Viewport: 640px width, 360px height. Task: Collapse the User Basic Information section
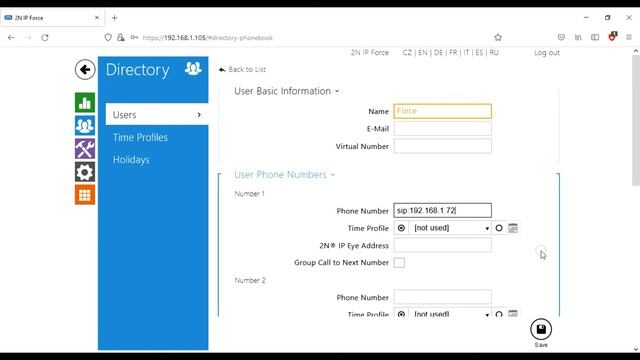pos(287,91)
